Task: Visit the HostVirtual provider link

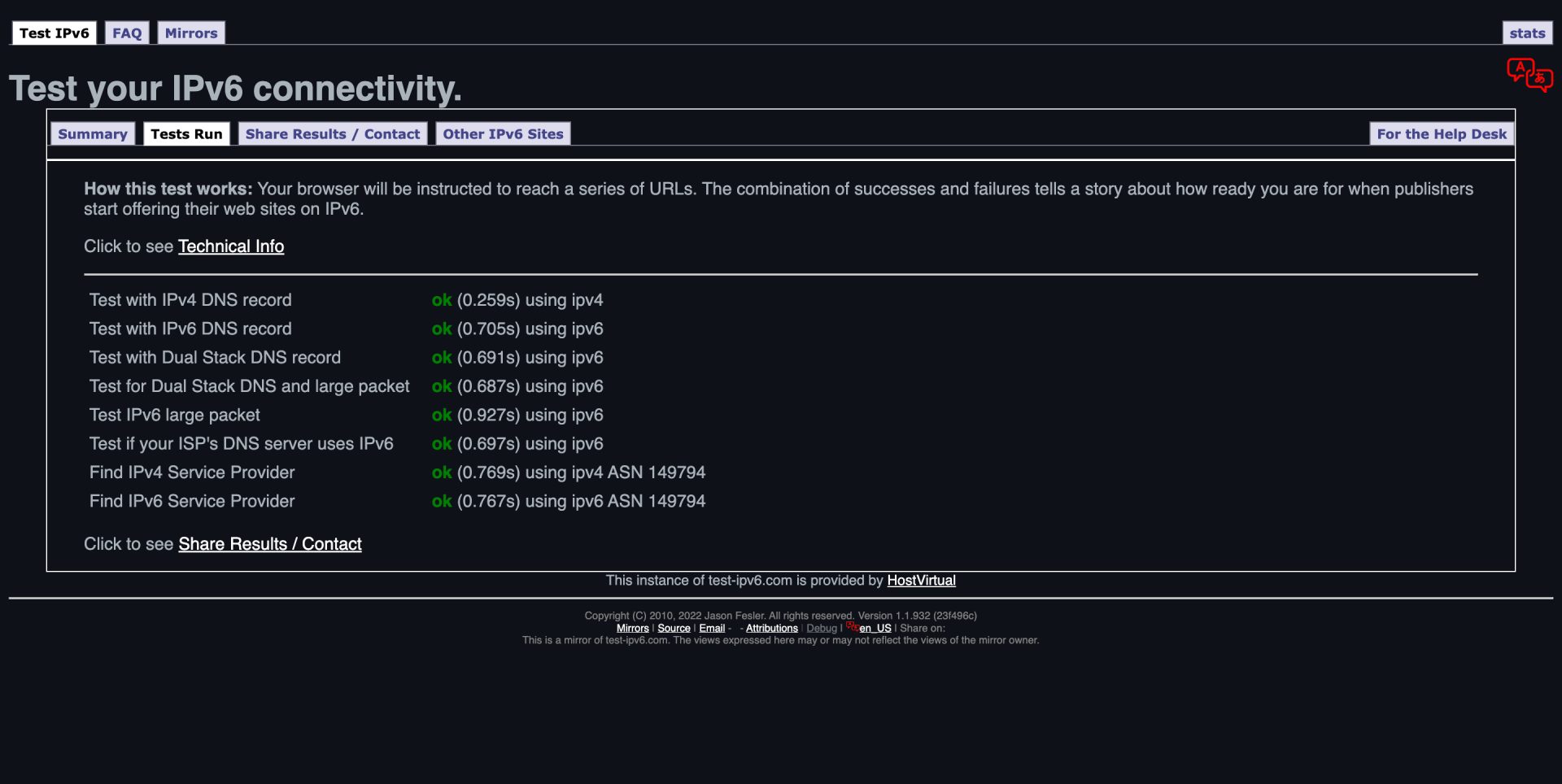Action: (x=921, y=580)
